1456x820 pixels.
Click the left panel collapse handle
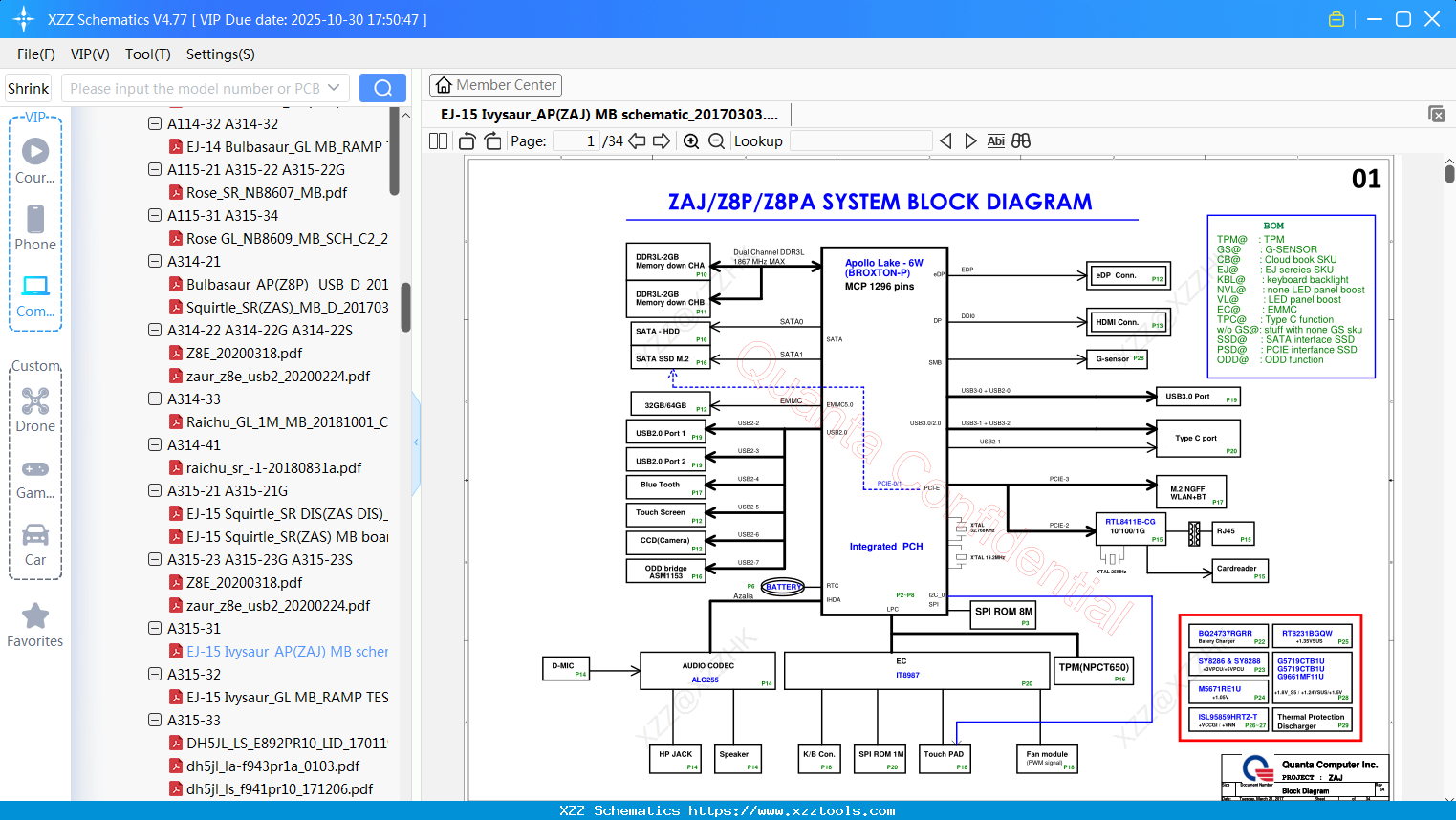[416, 442]
